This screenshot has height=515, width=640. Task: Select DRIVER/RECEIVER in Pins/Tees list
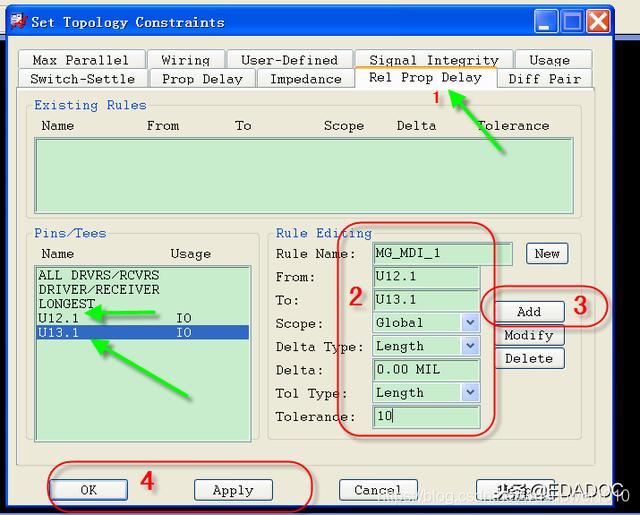pyautogui.click(x=143, y=290)
